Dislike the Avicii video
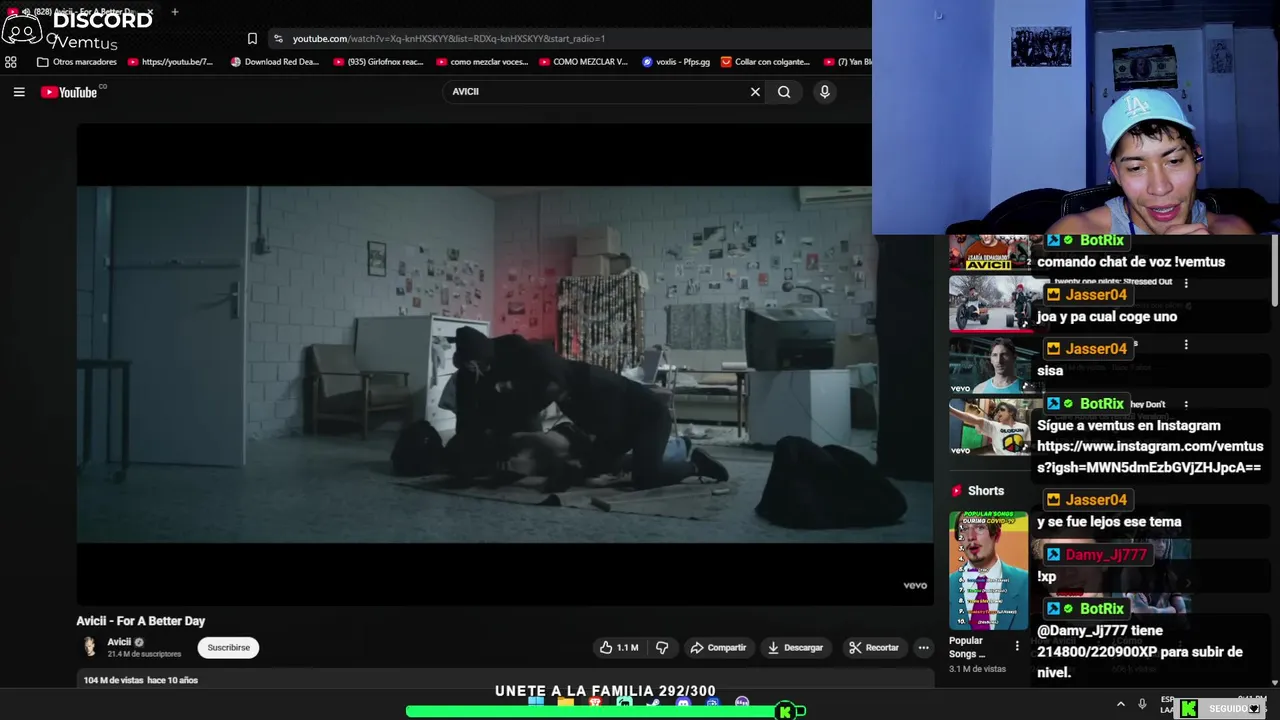The height and width of the screenshot is (720, 1280). (x=662, y=648)
